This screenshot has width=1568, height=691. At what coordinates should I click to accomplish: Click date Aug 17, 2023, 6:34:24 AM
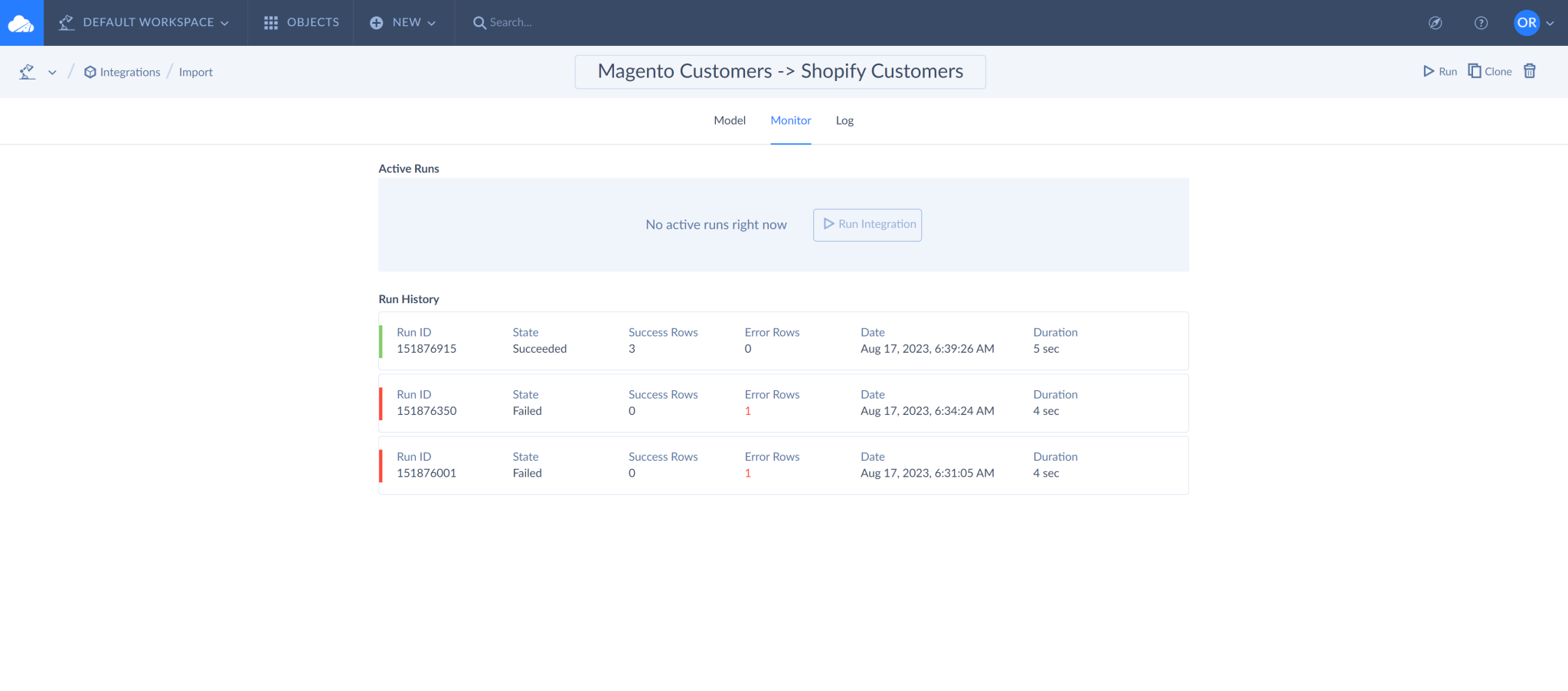point(927,411)
